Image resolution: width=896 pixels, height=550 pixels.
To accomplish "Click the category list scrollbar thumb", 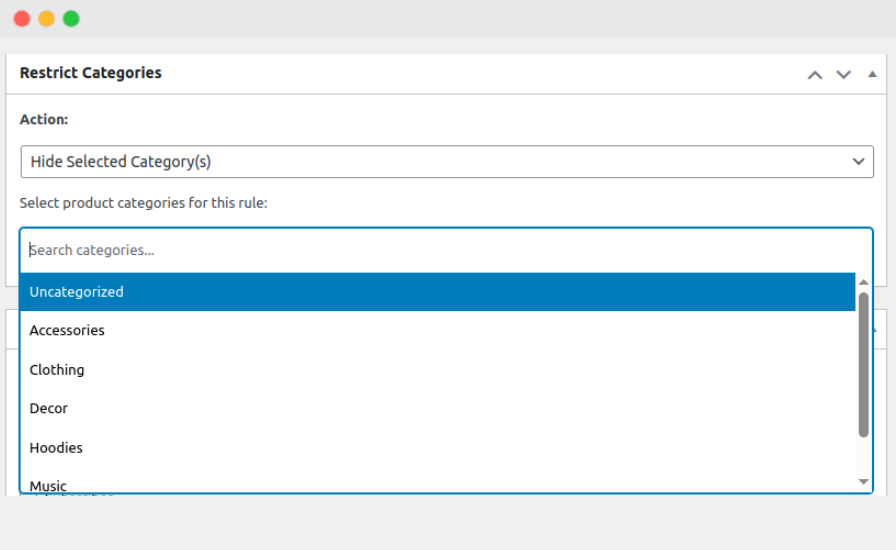I will click(864, 365).
